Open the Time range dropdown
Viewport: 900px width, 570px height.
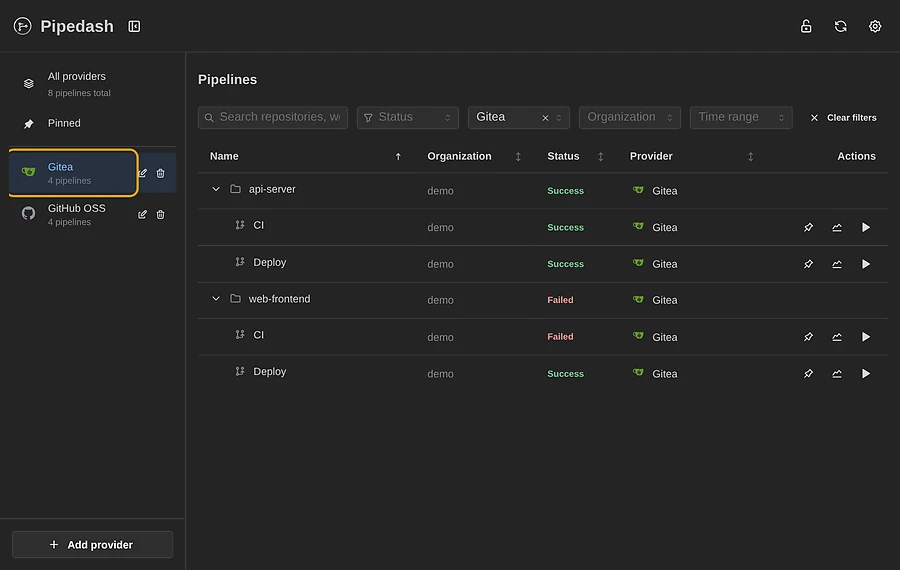[741, 117]
